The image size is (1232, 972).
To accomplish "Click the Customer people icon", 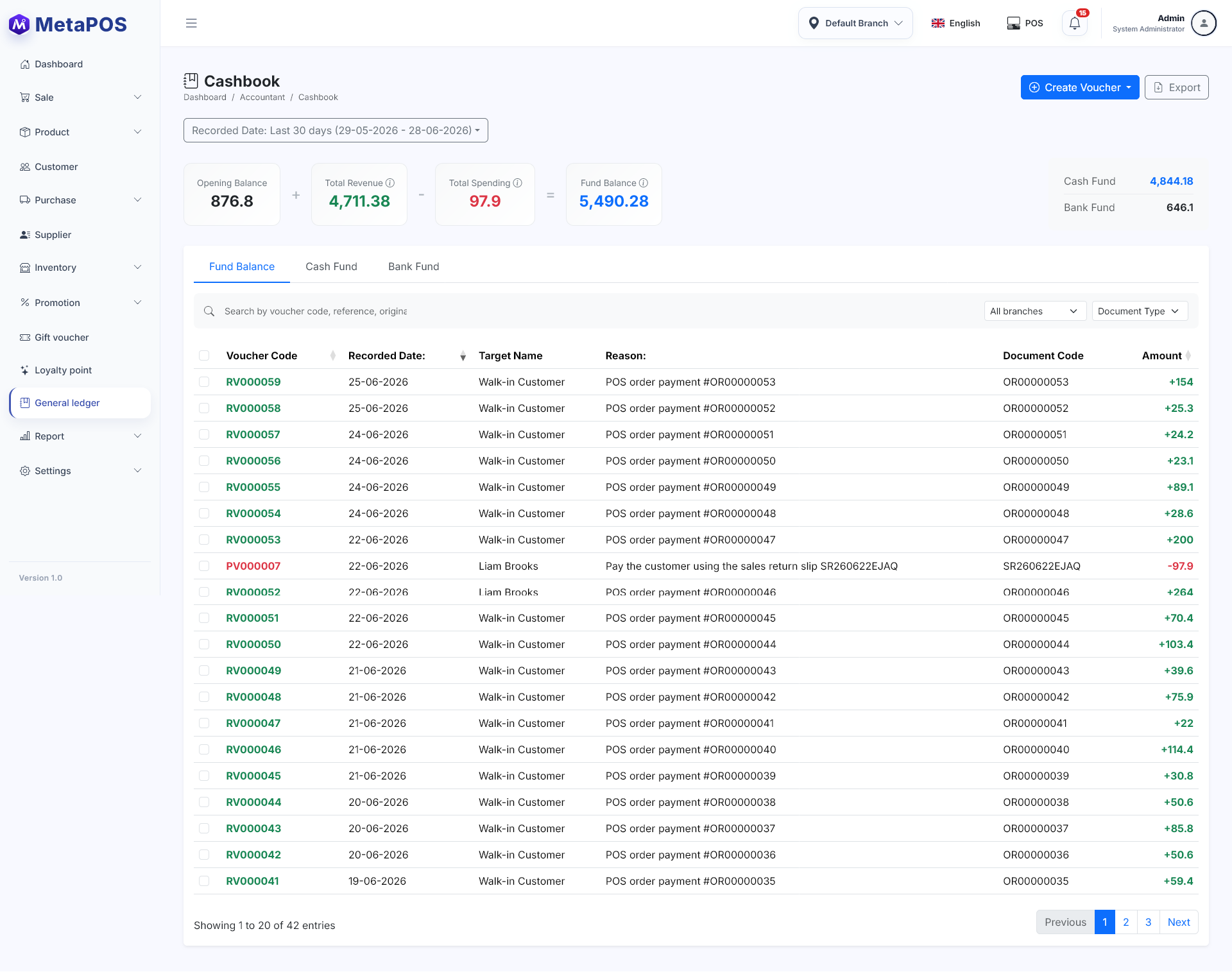I will pos(25,167).
